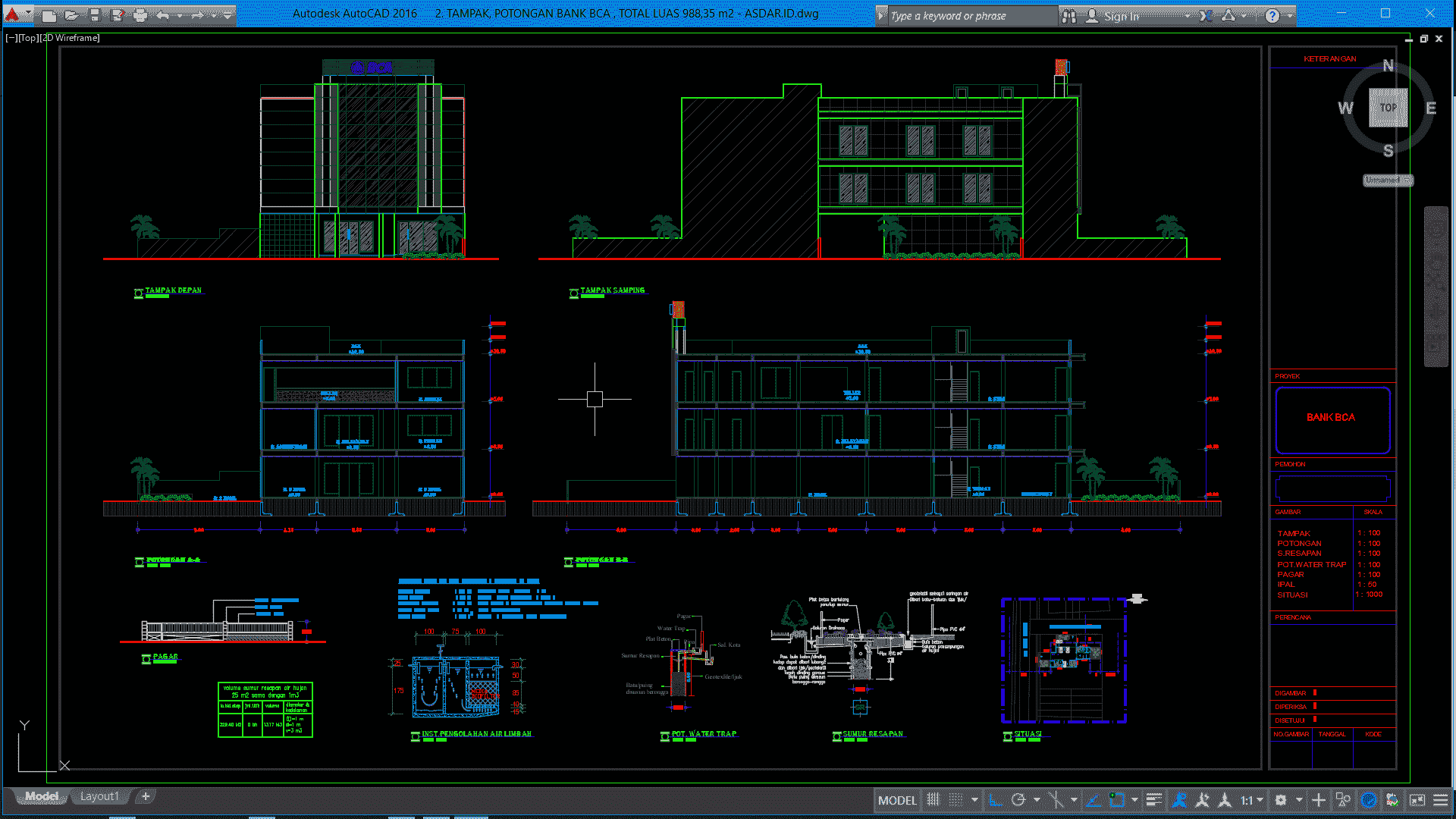The width and height of the screenshot is (1456, 819).
Task: Redo action with the forward arrow
Action: coord(197,14)
